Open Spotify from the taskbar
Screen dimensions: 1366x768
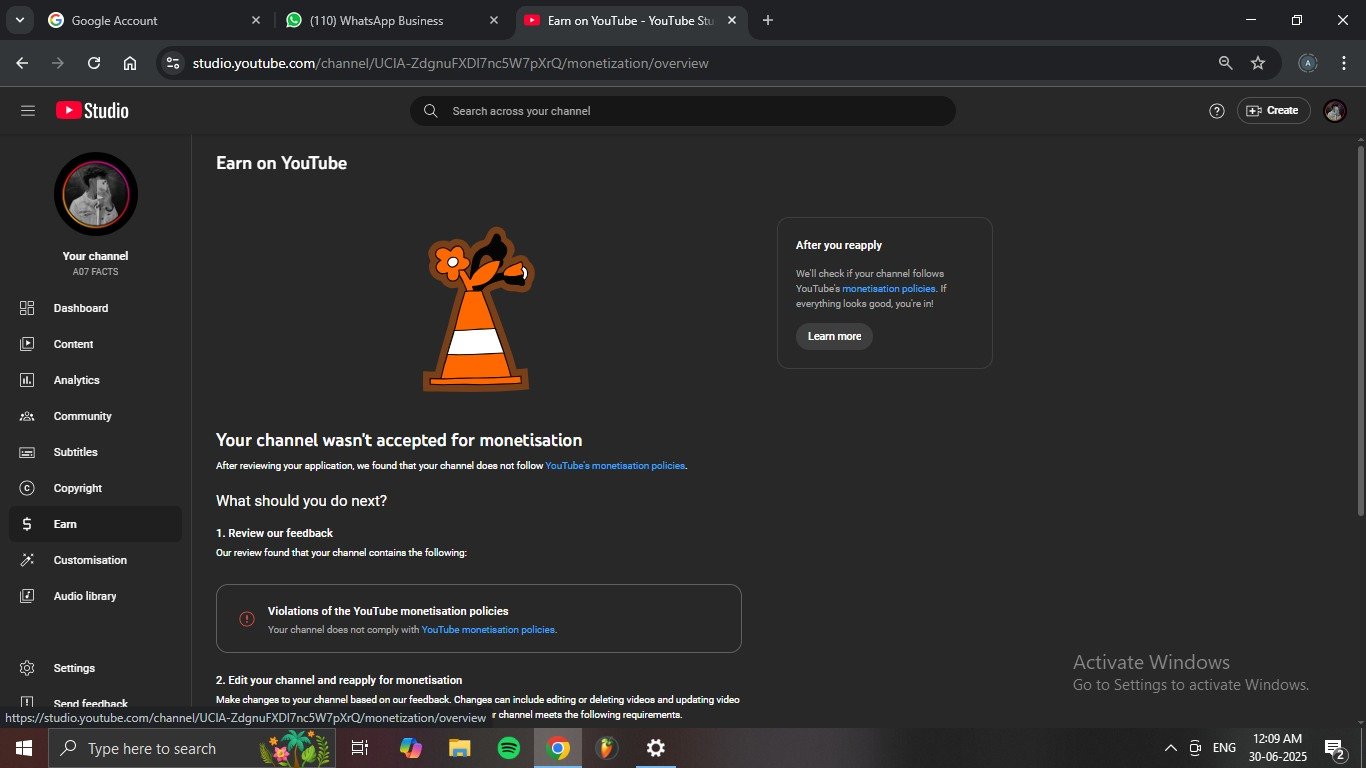click(508, 748)
